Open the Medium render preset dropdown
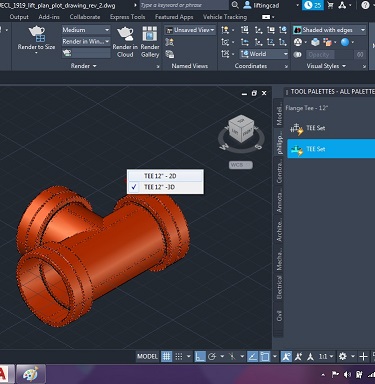 click(x=86, y=30)
